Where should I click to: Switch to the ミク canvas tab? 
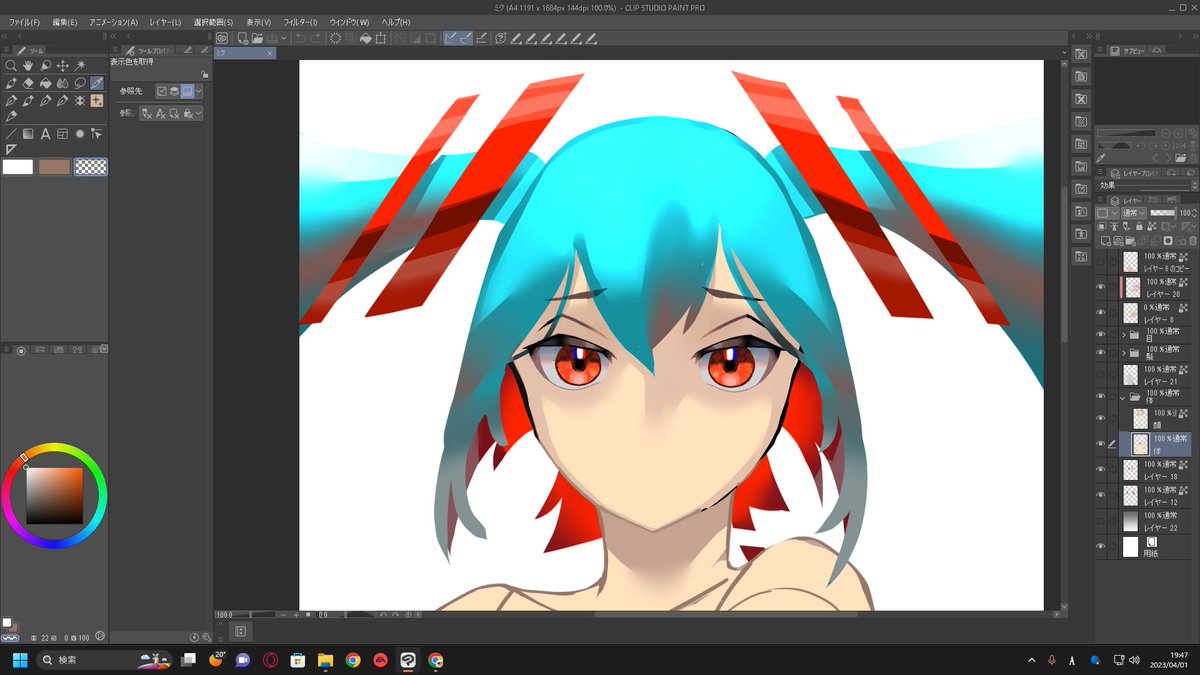click(x=243, y=51)
